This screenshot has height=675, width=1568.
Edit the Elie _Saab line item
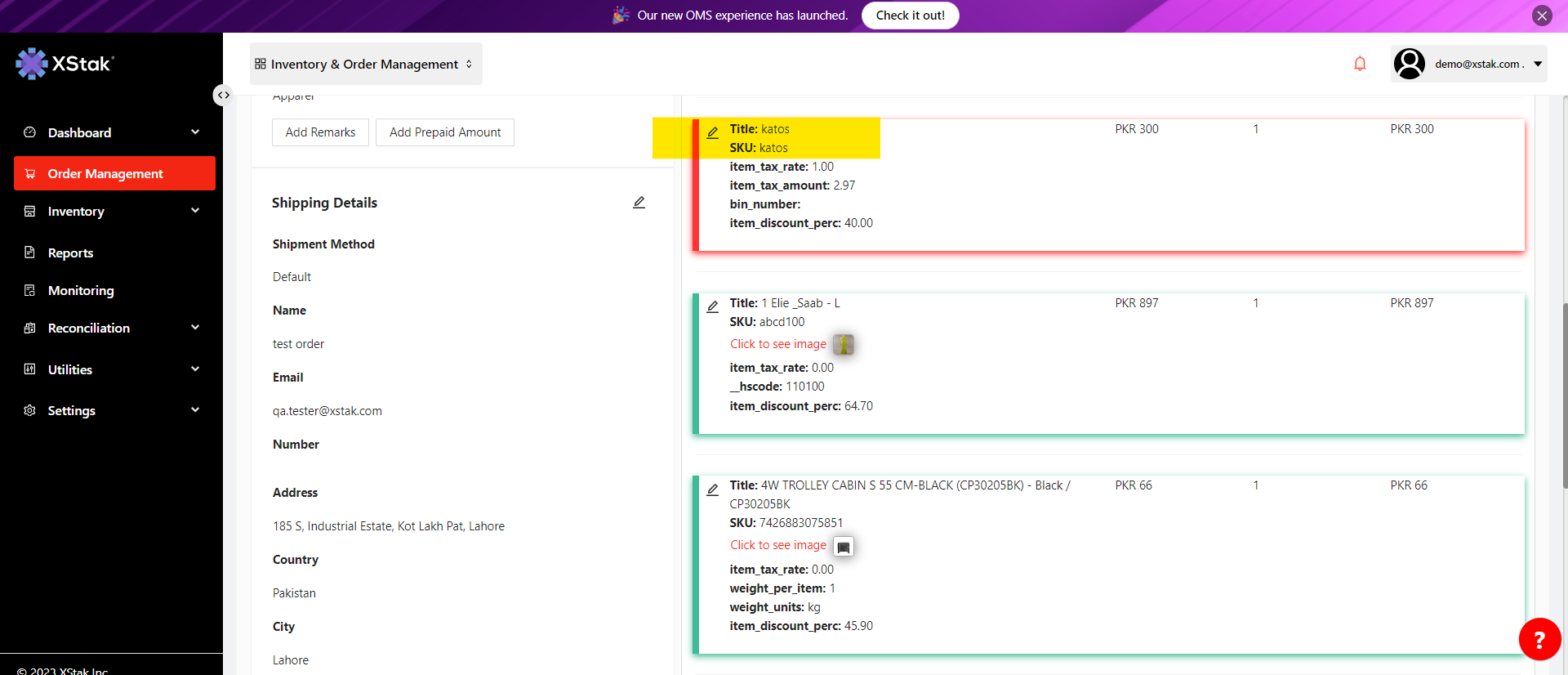tap(712, 306)
